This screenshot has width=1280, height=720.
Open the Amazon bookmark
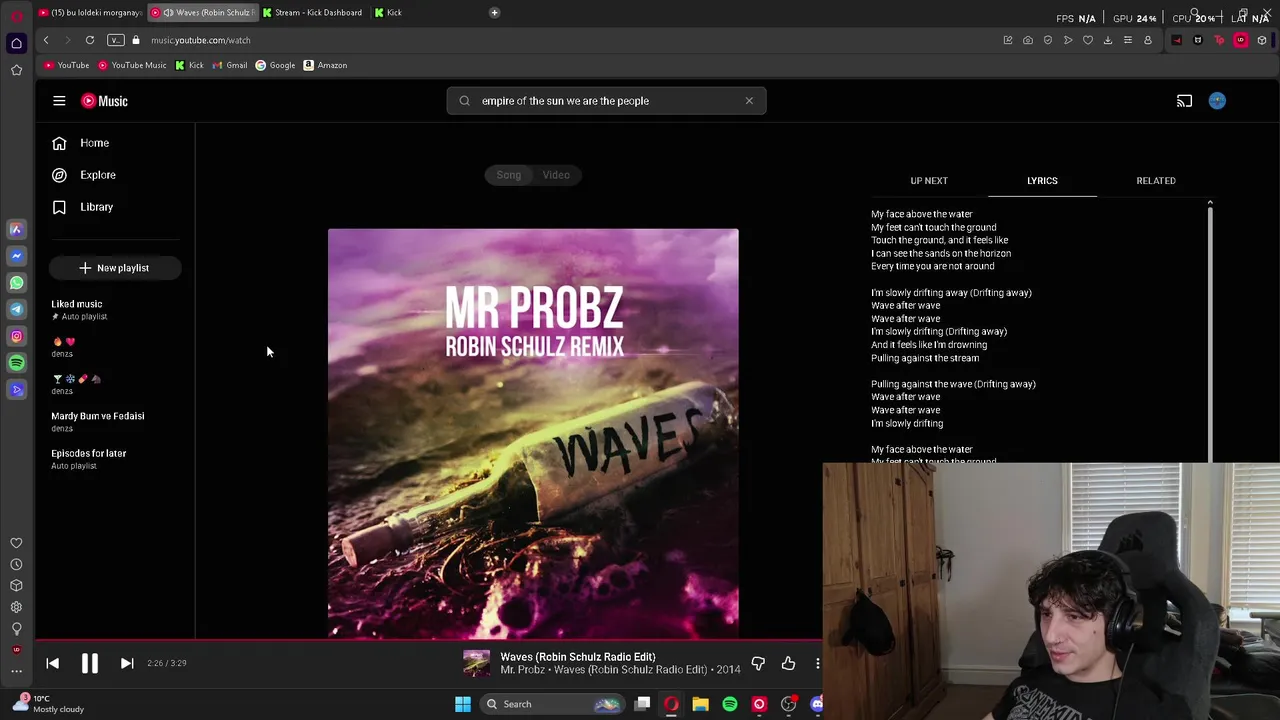(325, 65)
